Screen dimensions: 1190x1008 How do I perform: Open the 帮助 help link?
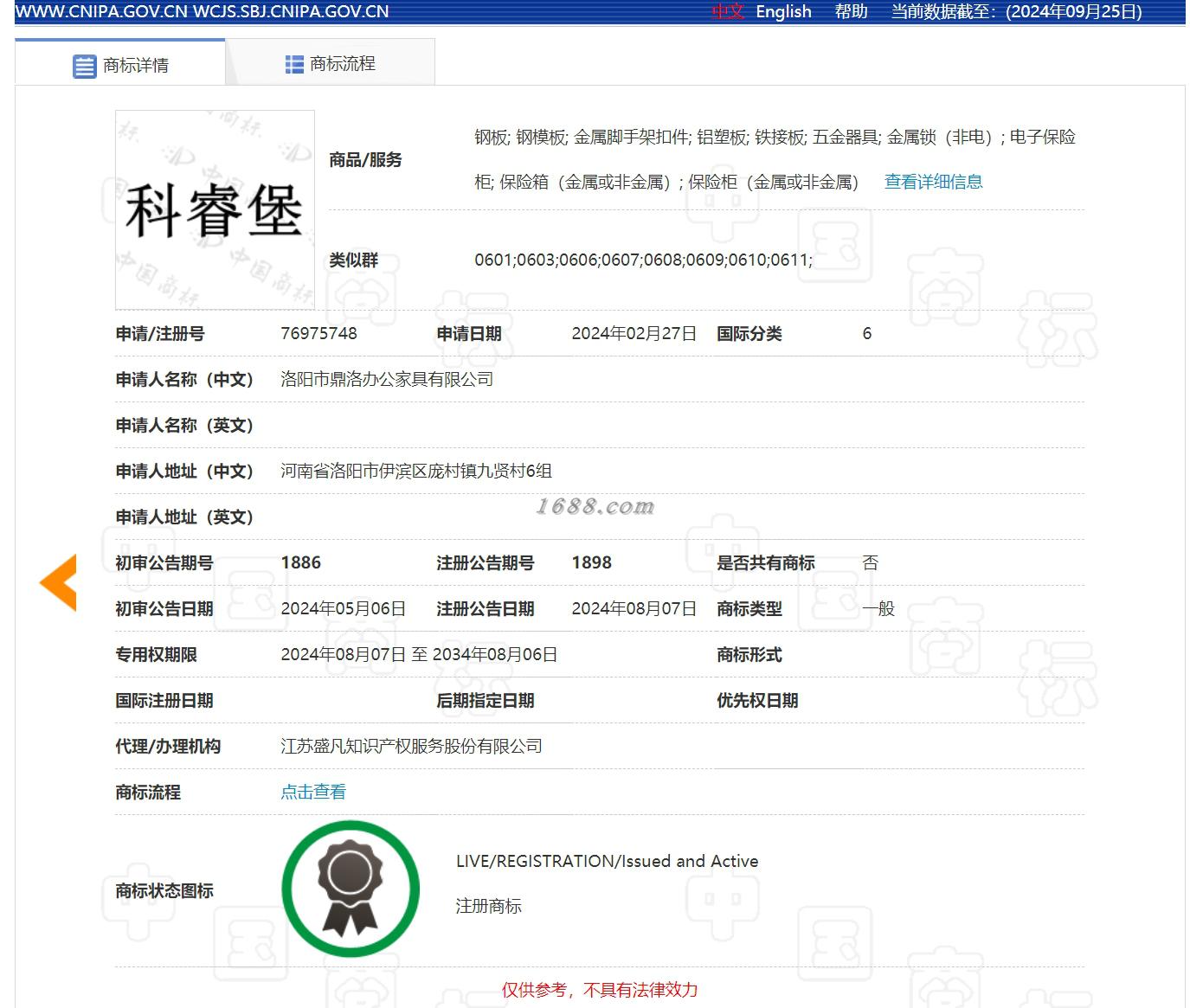pyautogui.click(x=851, y=12)
